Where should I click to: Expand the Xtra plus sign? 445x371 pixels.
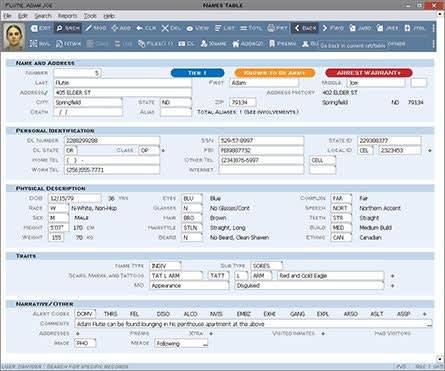click(211, 333)
